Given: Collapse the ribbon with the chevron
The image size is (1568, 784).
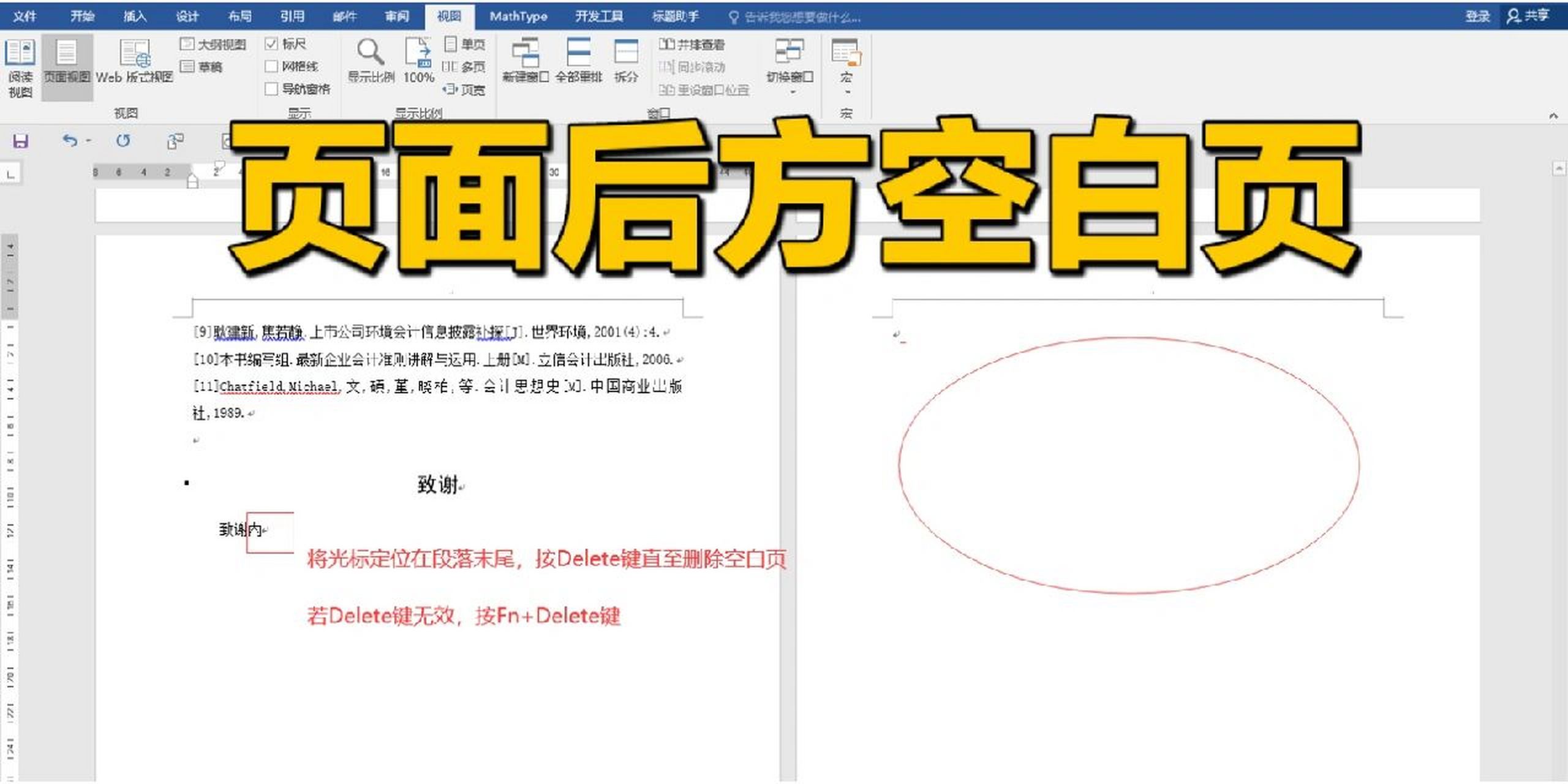Looking at the screenshot, I should tap(1553, 115).
